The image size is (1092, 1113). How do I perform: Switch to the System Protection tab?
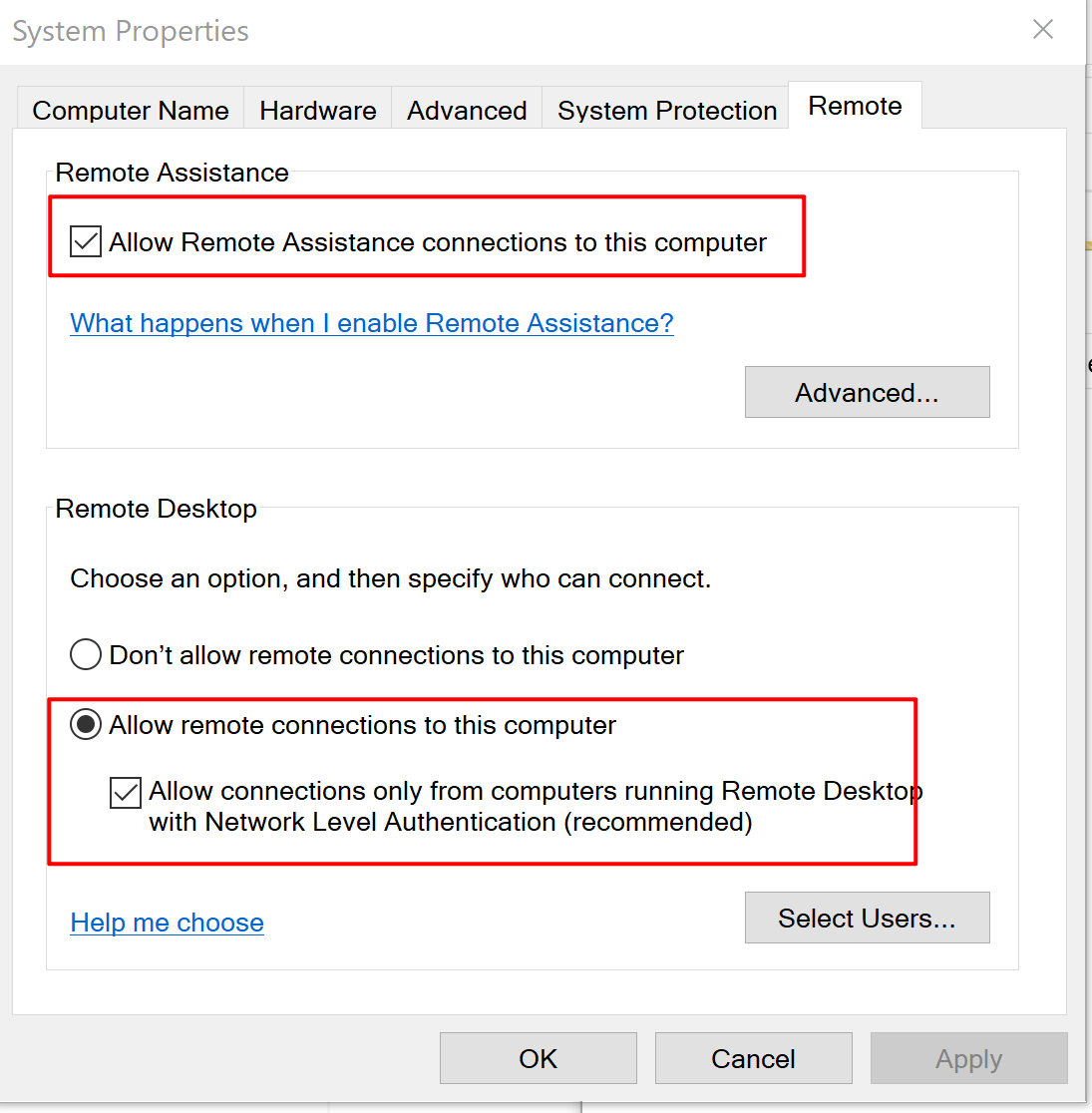[666, 111]
